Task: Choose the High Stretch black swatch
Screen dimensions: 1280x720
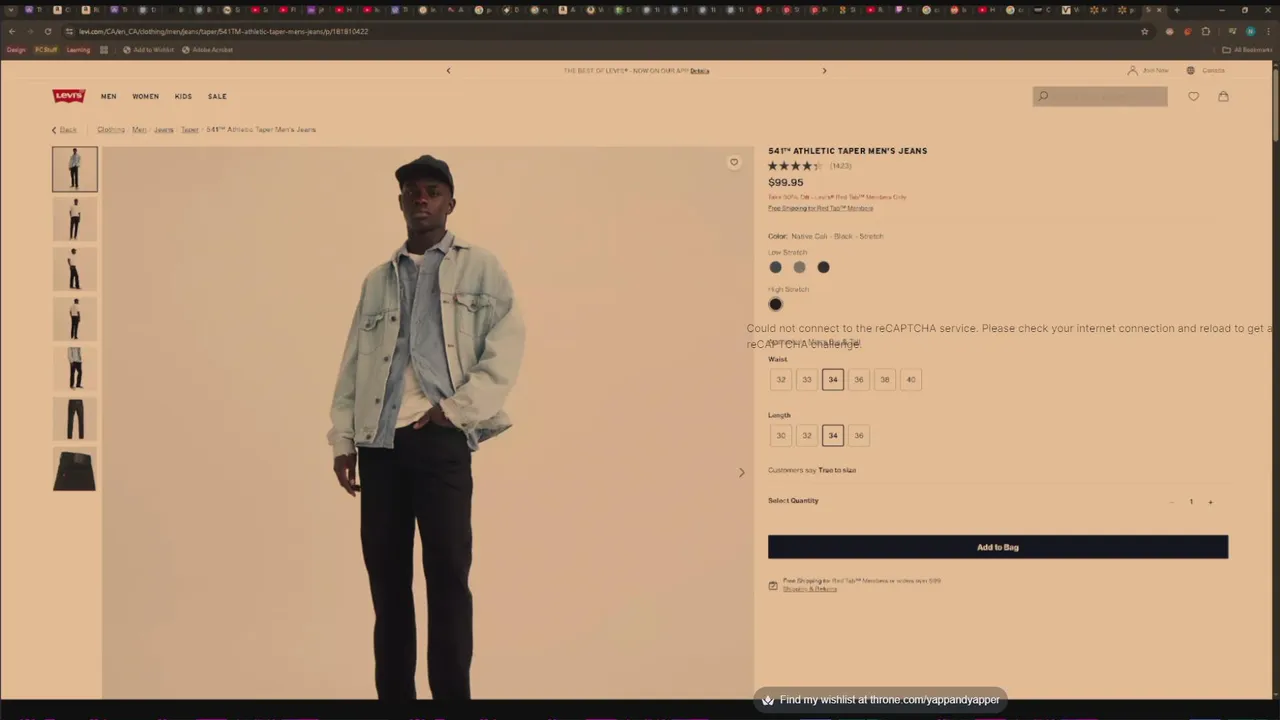Action: click(775, 304)
